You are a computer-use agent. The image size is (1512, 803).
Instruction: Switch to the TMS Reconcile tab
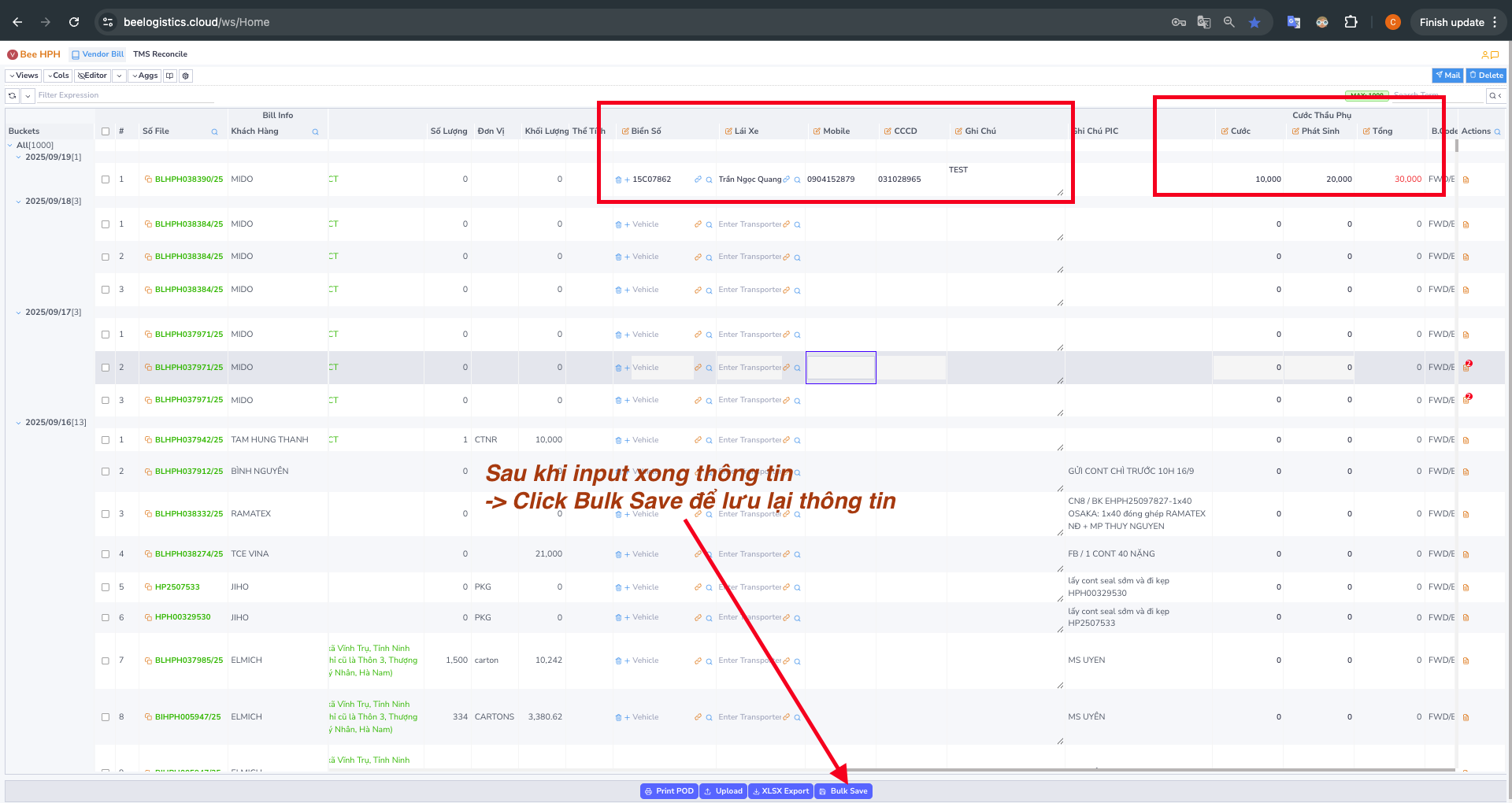(160, 54)
